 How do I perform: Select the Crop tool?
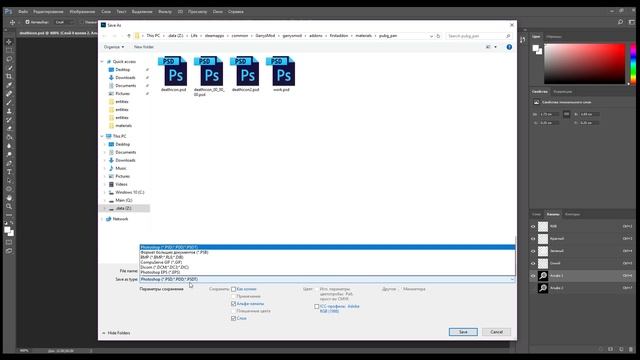point(9,76)
